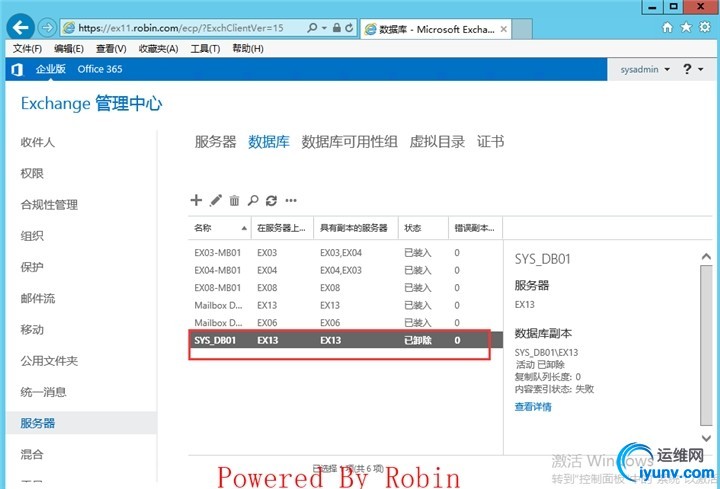Go to 合规性管理 in left navigation
Screen dimensions: 720x489
(49, 205)
